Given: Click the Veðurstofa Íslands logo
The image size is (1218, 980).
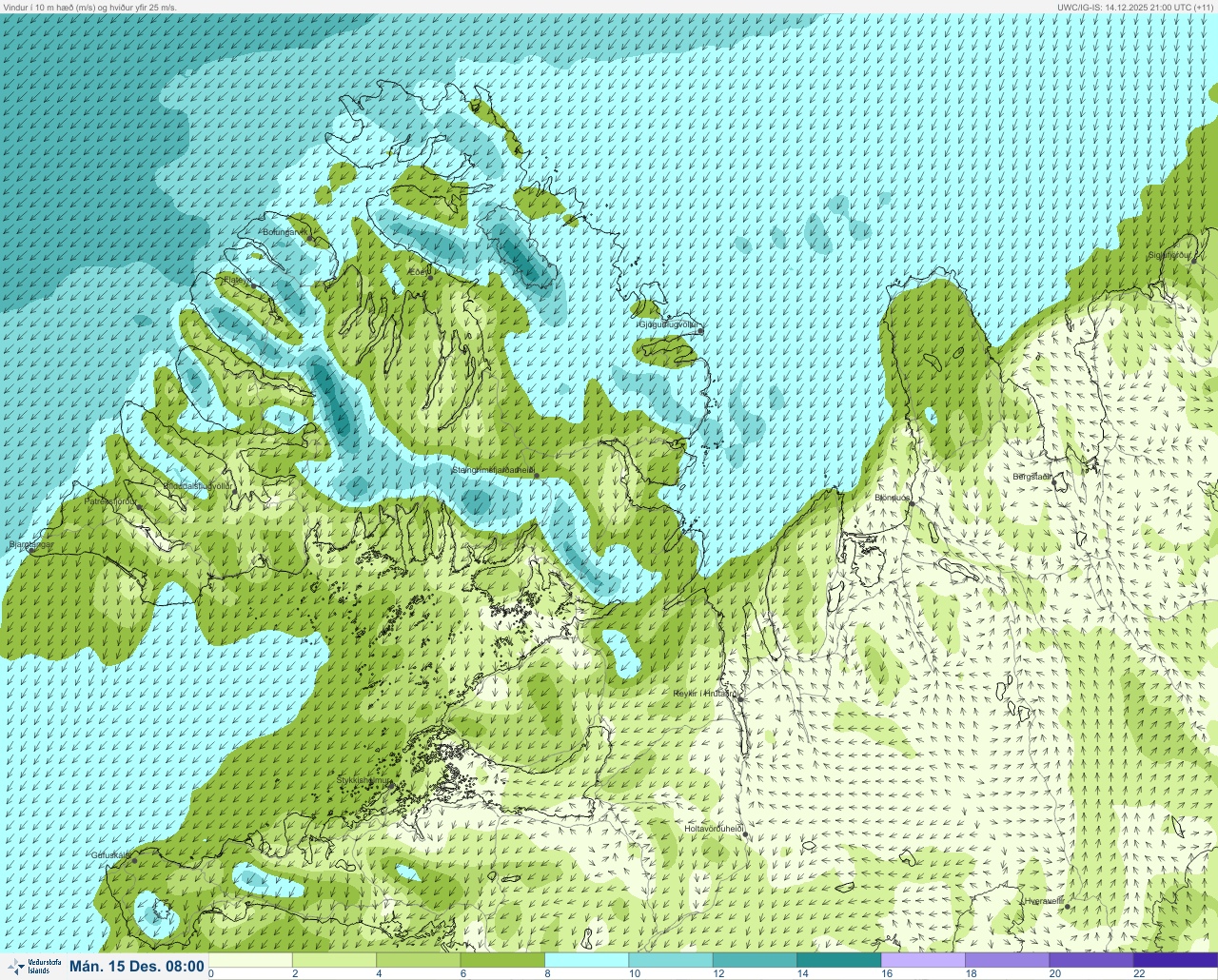Looking at the screenshot, I should [34, 967].
